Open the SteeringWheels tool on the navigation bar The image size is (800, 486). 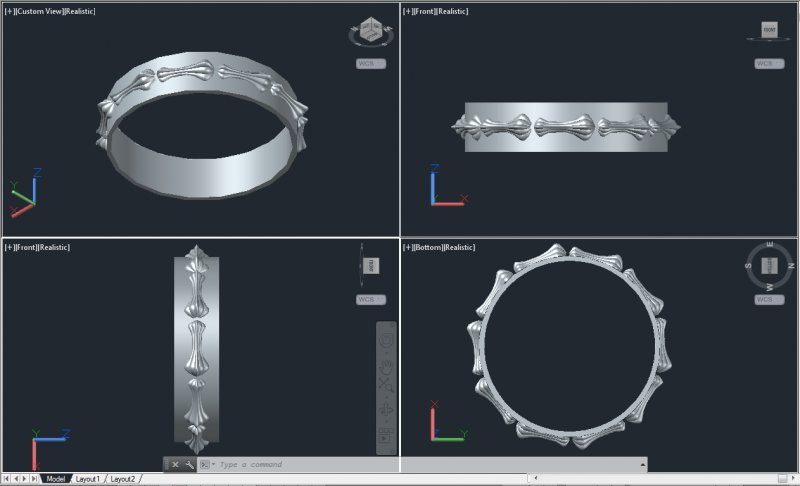pos(386,339)
